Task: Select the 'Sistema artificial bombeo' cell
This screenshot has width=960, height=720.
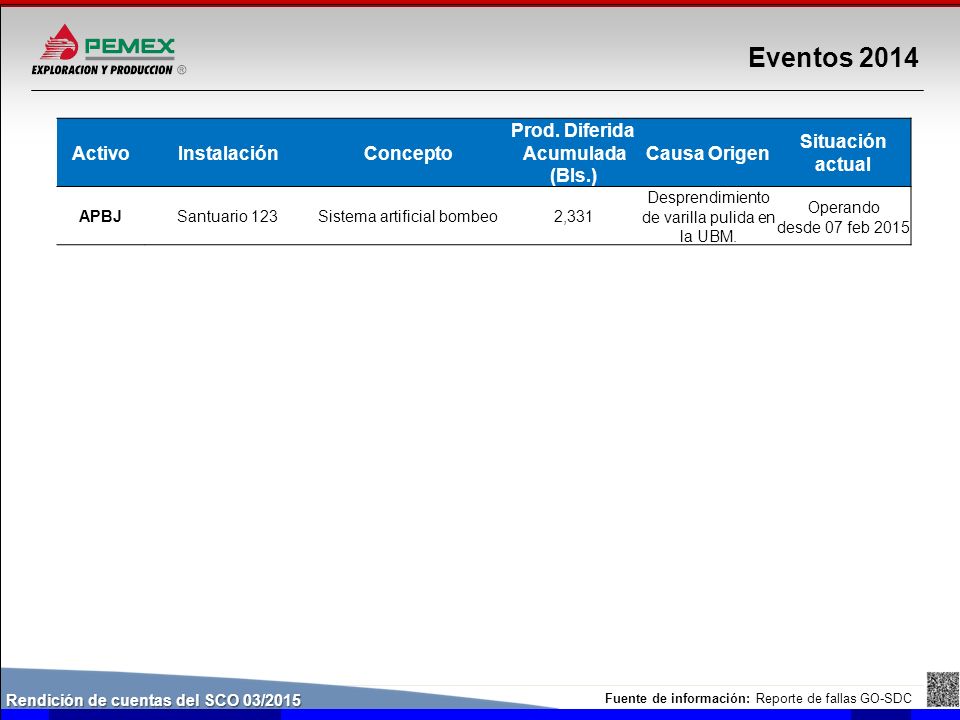Action: click(408, 216)
